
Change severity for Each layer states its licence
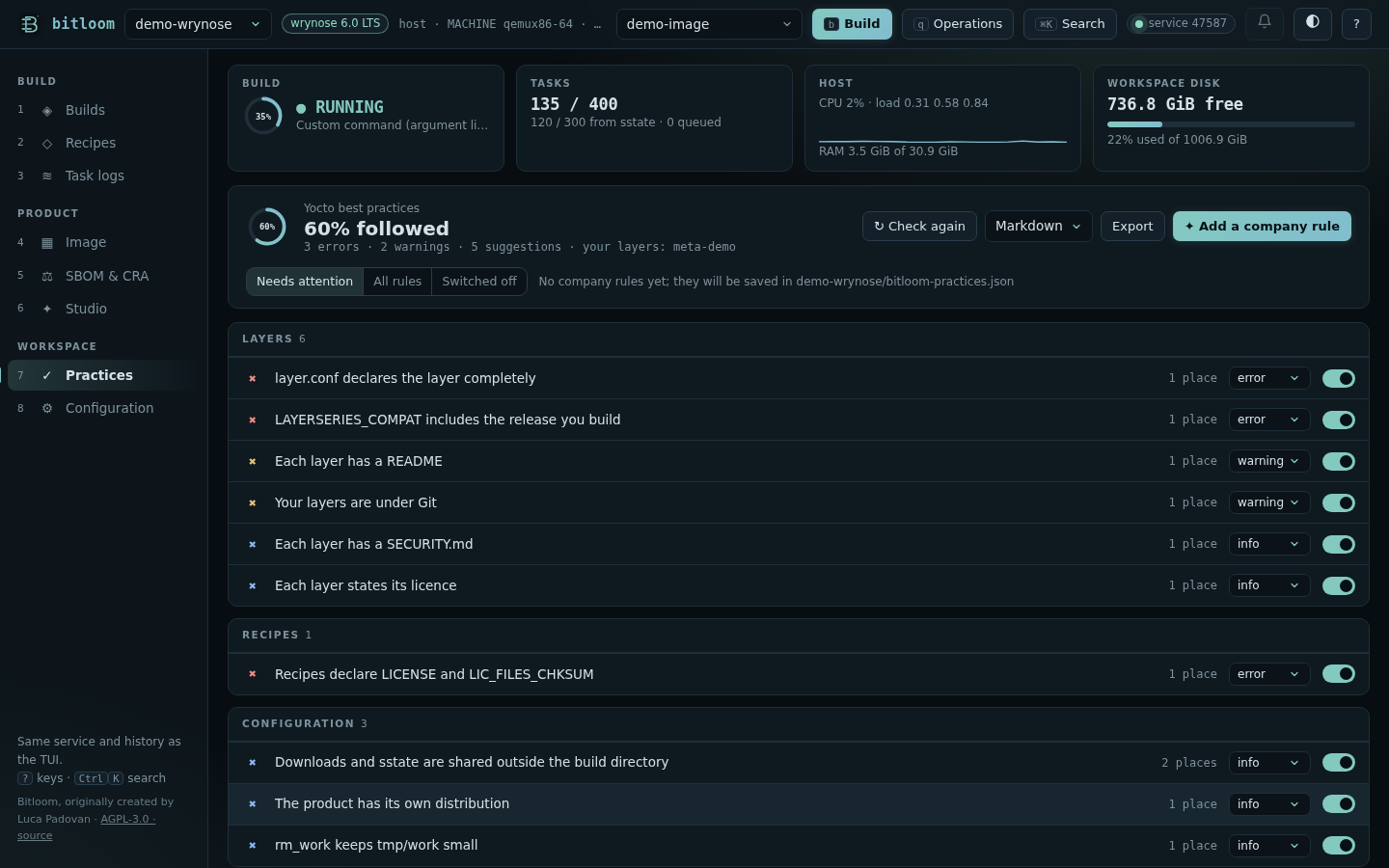coord(1269,585)
